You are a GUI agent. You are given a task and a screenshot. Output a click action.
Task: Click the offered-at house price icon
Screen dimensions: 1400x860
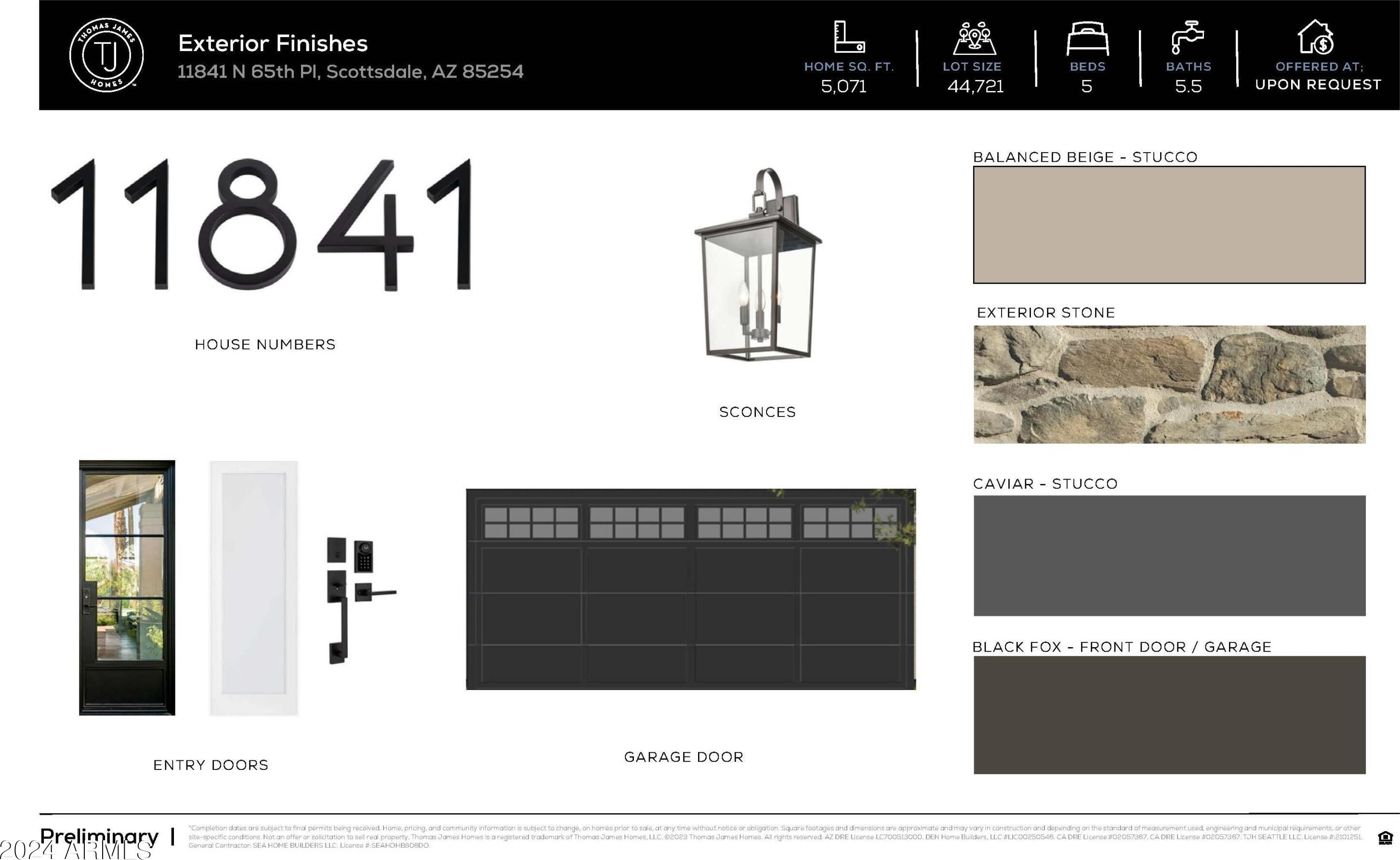[1316, 37]
